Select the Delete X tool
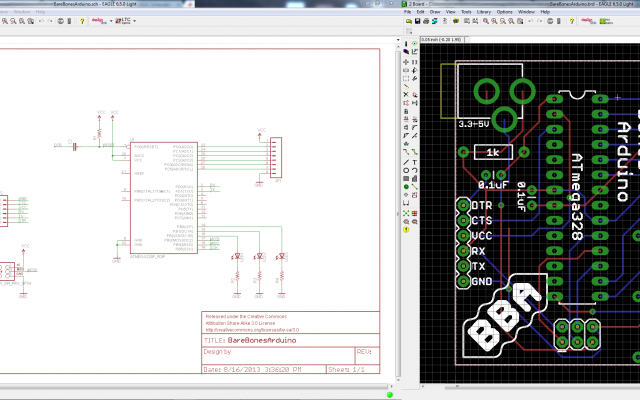Screen dimensions: 640x400 click(x=406, y=94)
